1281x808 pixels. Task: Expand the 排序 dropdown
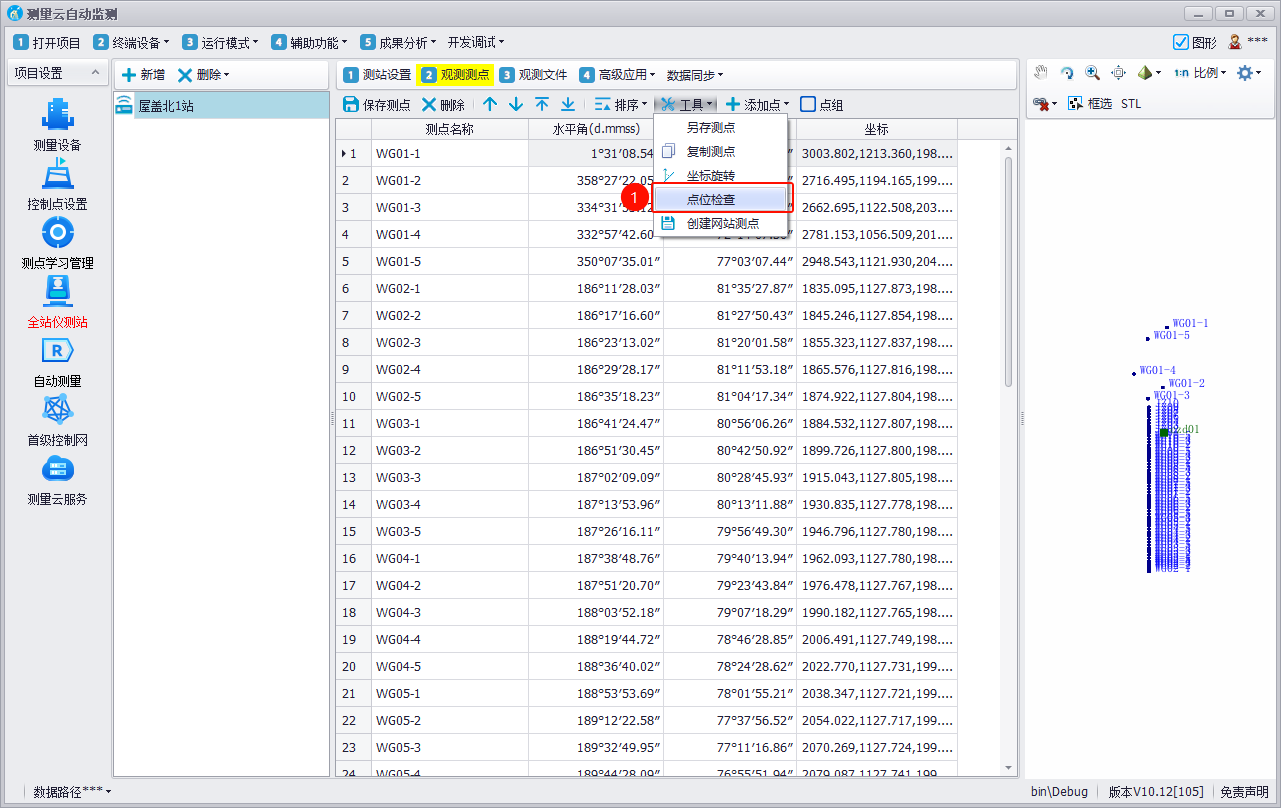(621, 104)
